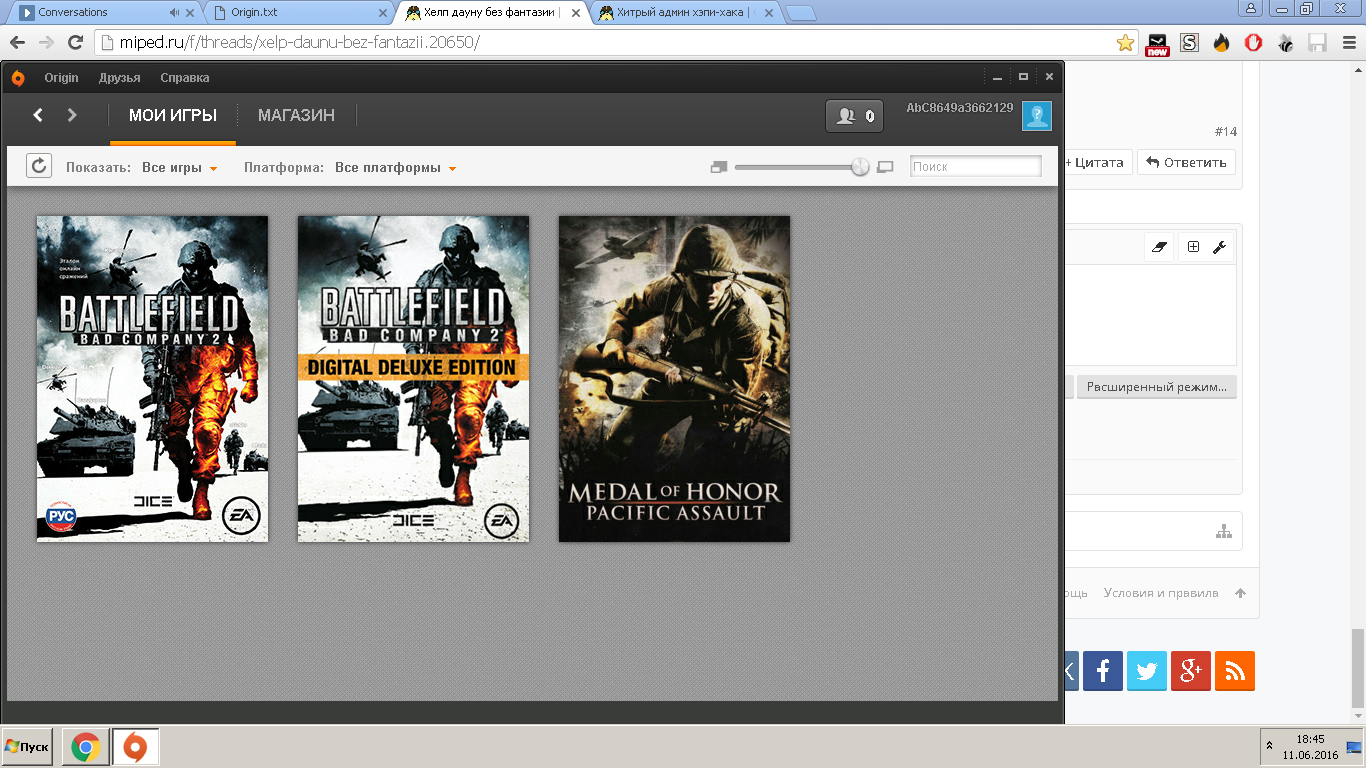Open a new browser tab
The width and height of the screenshot is (1366, 768).
(x=801, y=13)
